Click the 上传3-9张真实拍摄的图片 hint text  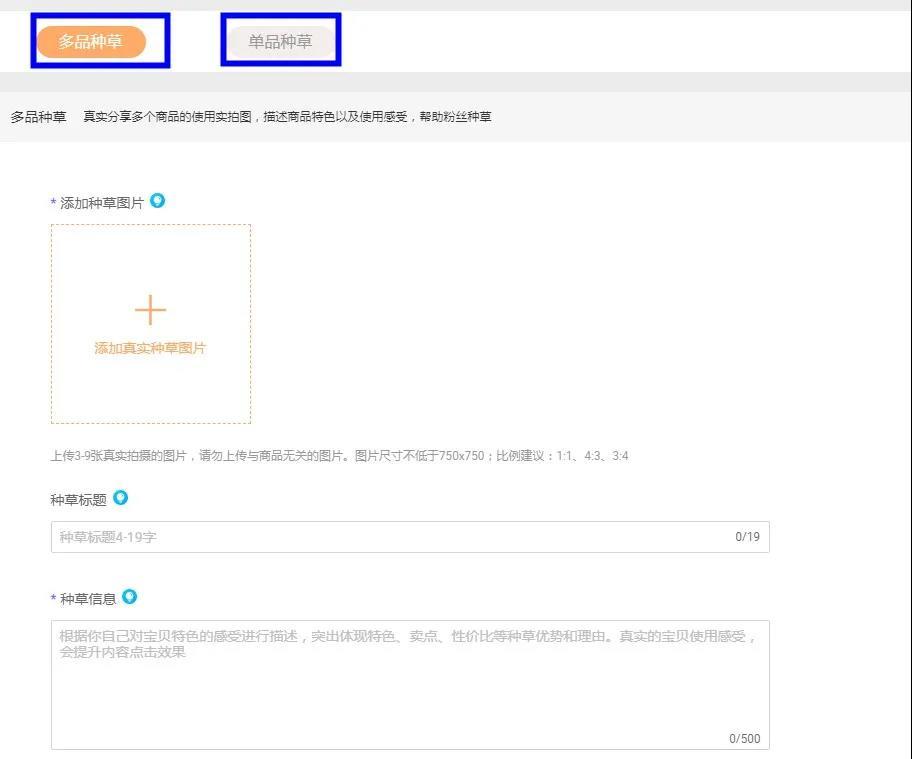(x=339, y=456)
